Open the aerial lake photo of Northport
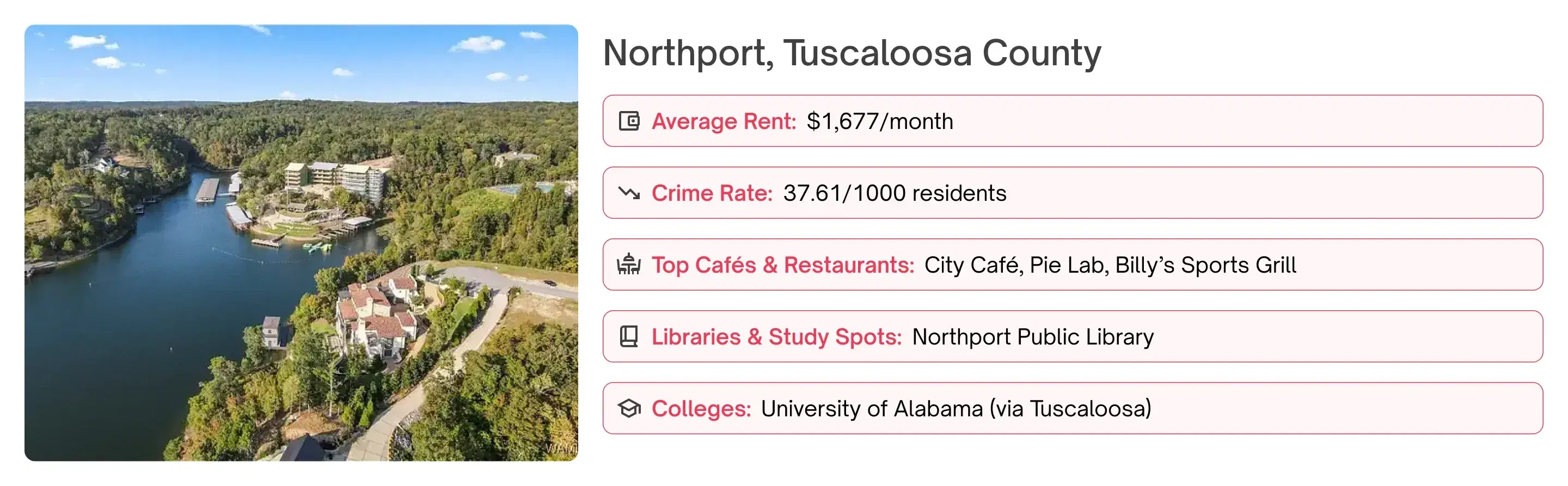 (x=301, y=243)
